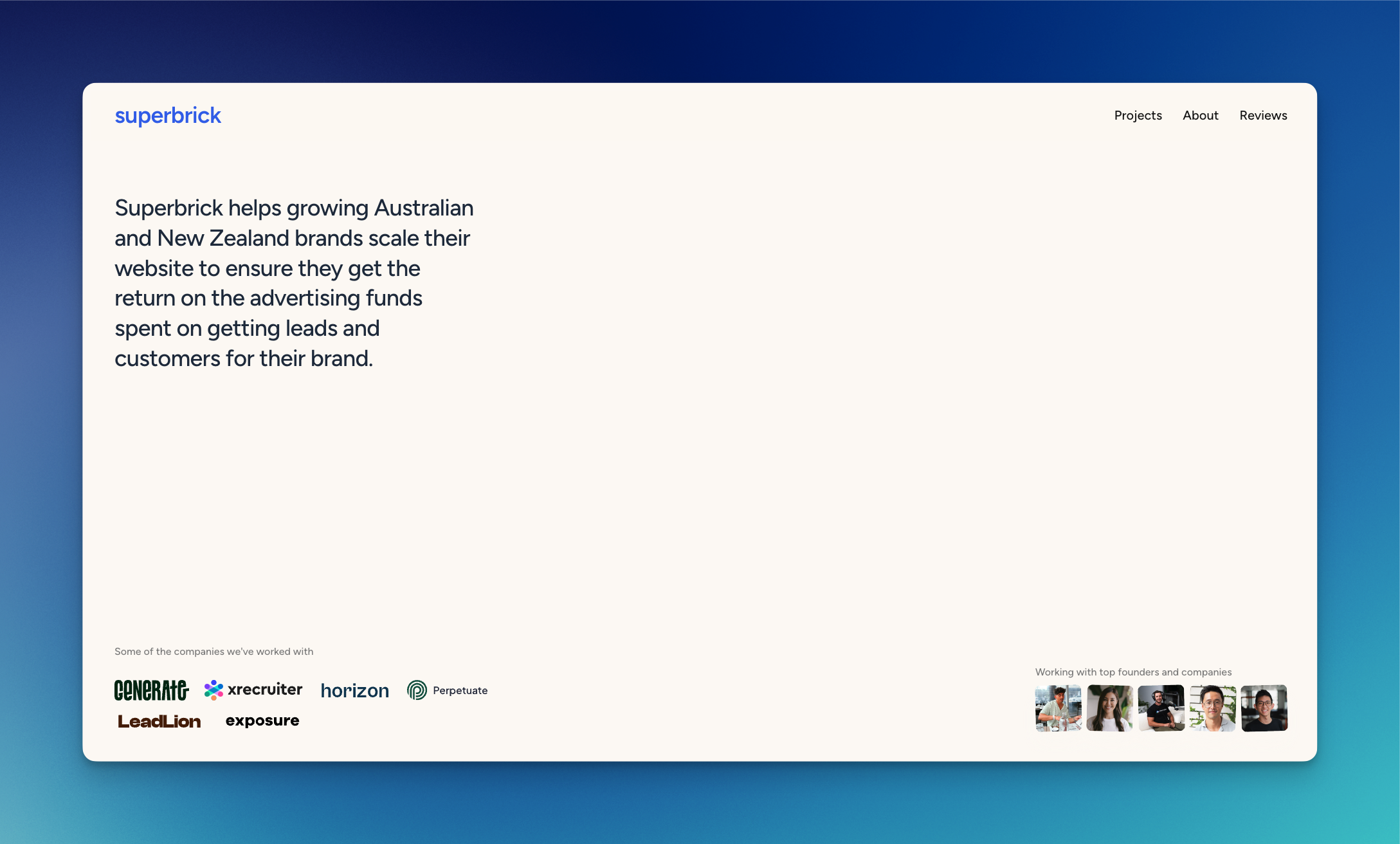This screenshot has height=844, width=1400.
Task: Click the companies we've worked with caption
Action: [x=214, y=651]
